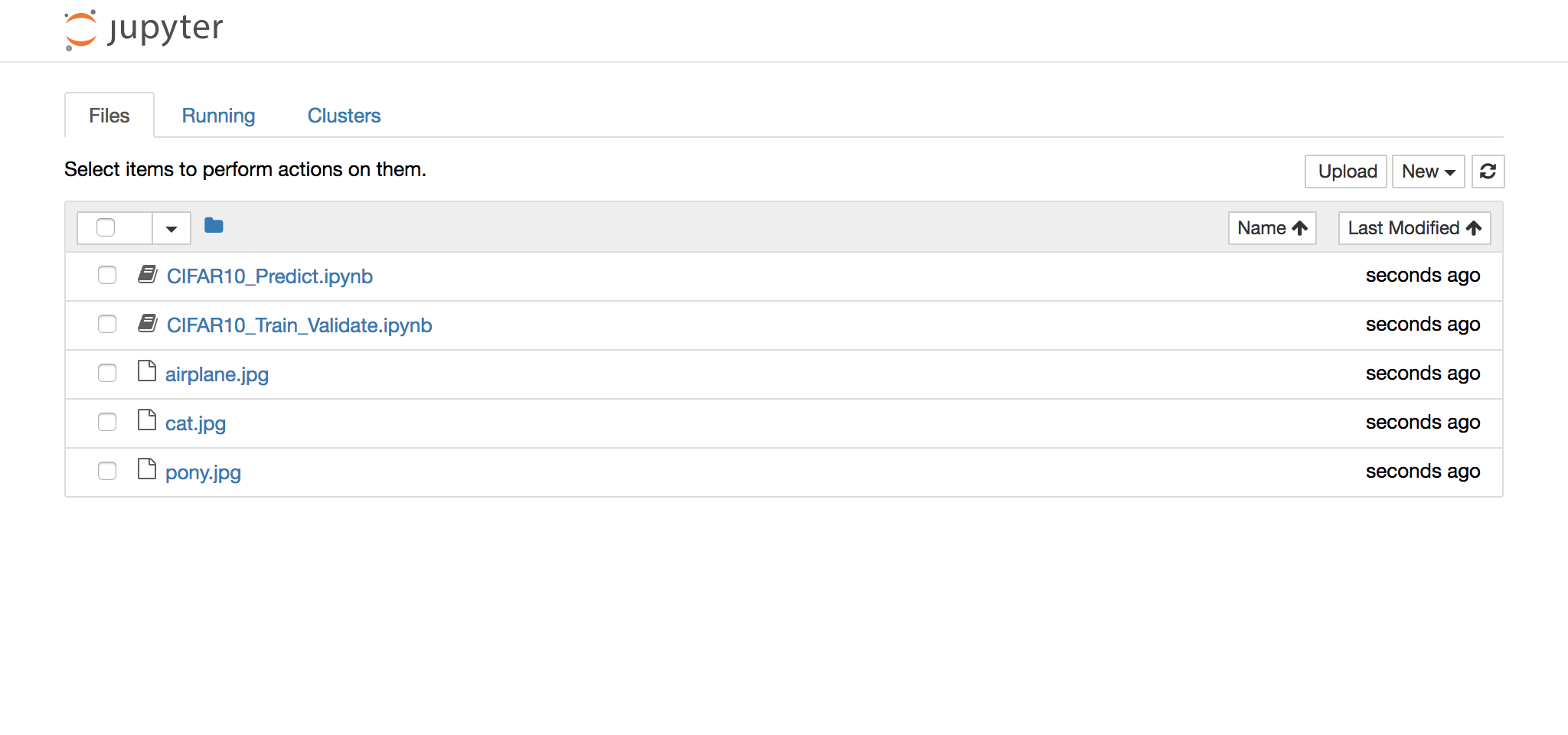Check the checkbox for CIFAR10_Predict.ipynb
1568x735 pixels.
[x=106, y=275]
